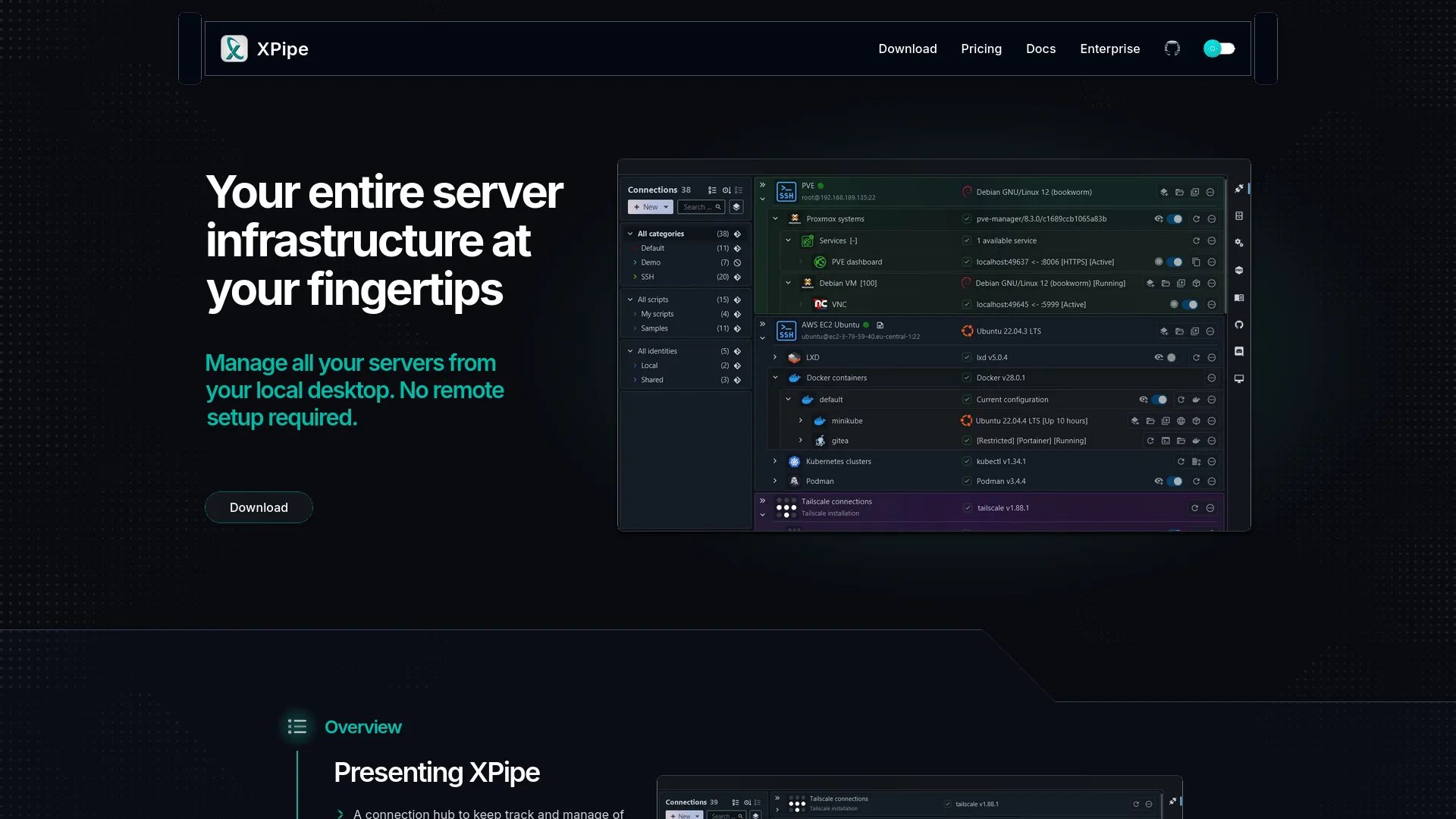The image size is (1456, 819).
Task: Click the XPipe brand name link
Action: click(x=282, y=49)
